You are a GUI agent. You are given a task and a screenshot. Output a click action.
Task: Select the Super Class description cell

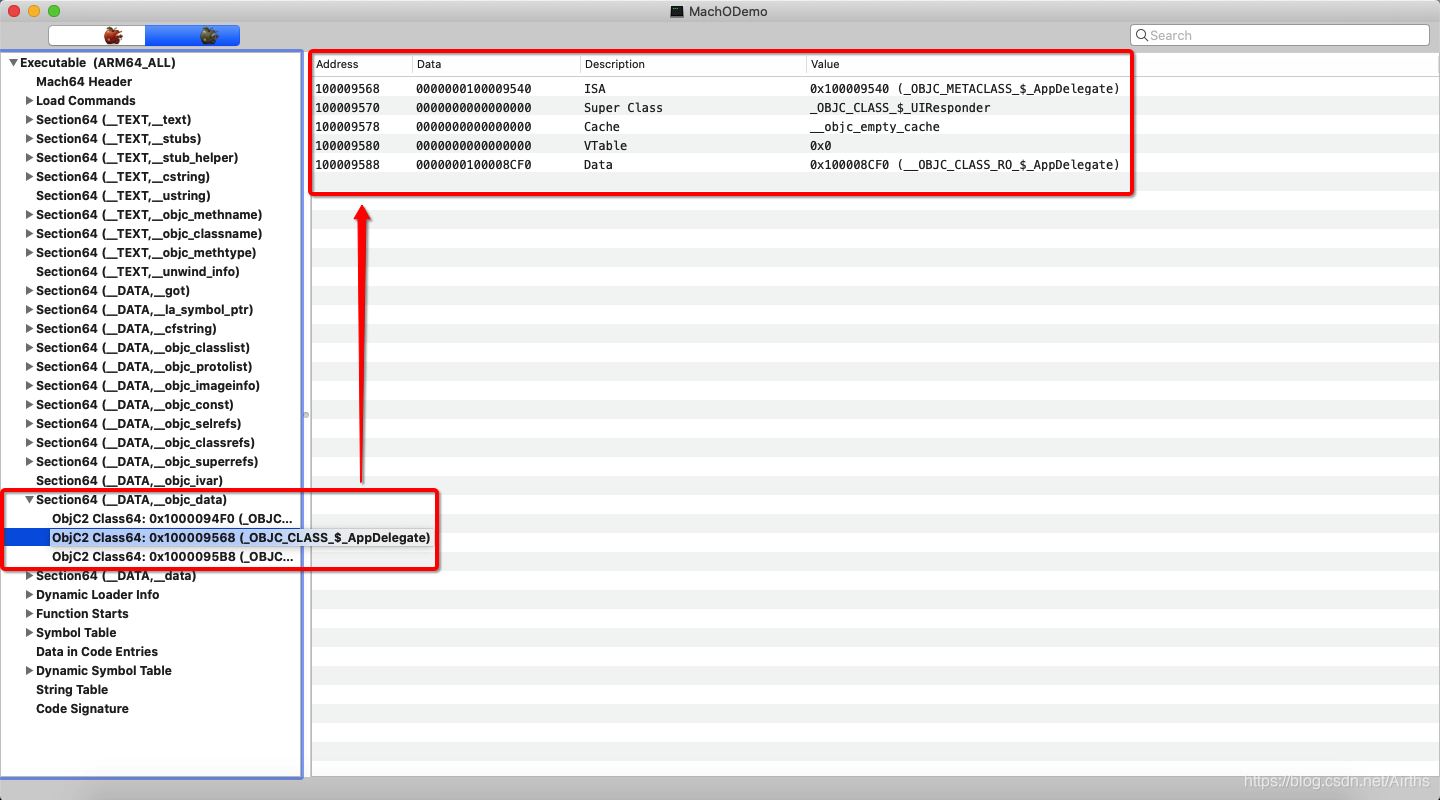click(623, 108)
